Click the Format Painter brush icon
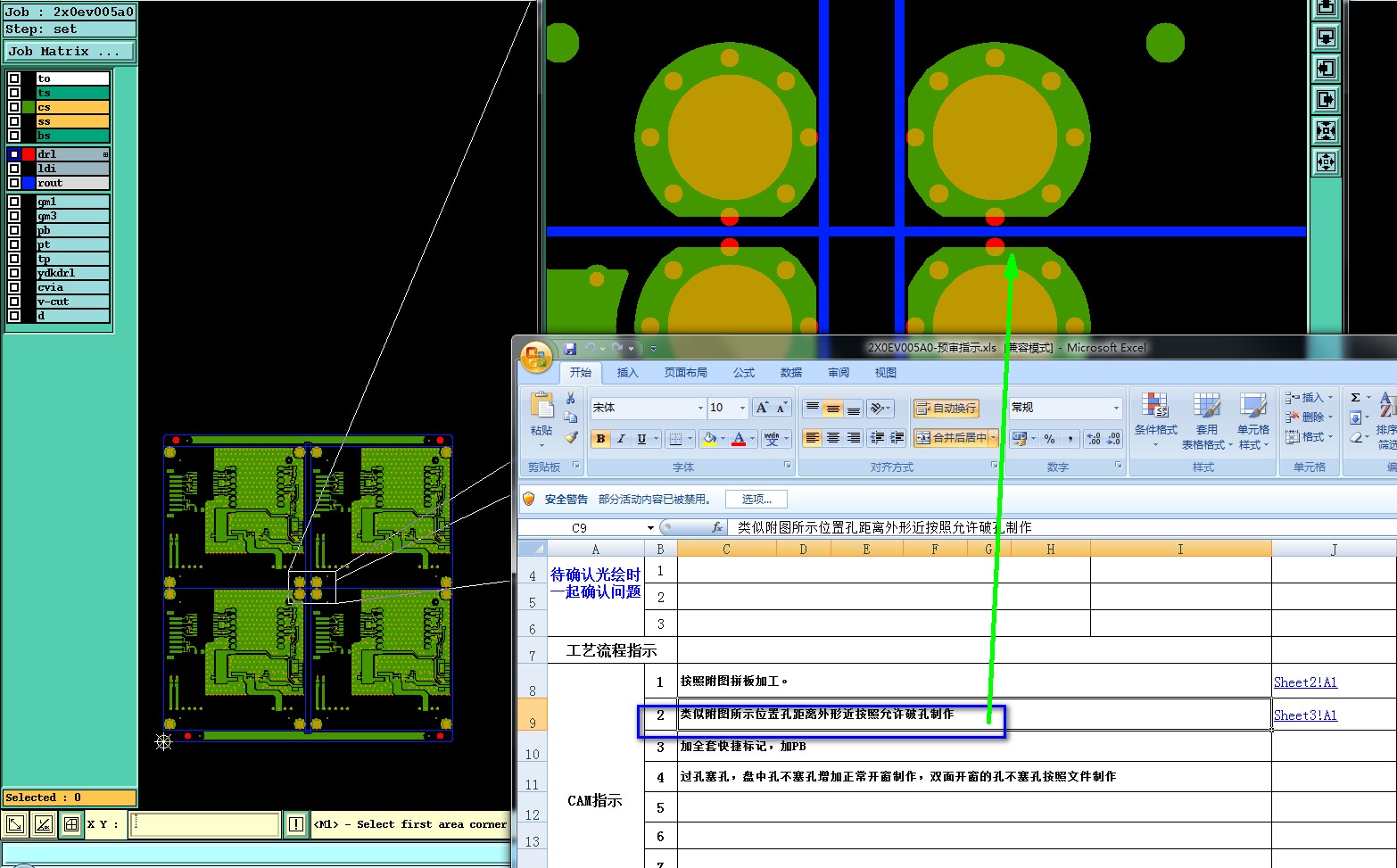The image size is (1397, 868). 571,437
